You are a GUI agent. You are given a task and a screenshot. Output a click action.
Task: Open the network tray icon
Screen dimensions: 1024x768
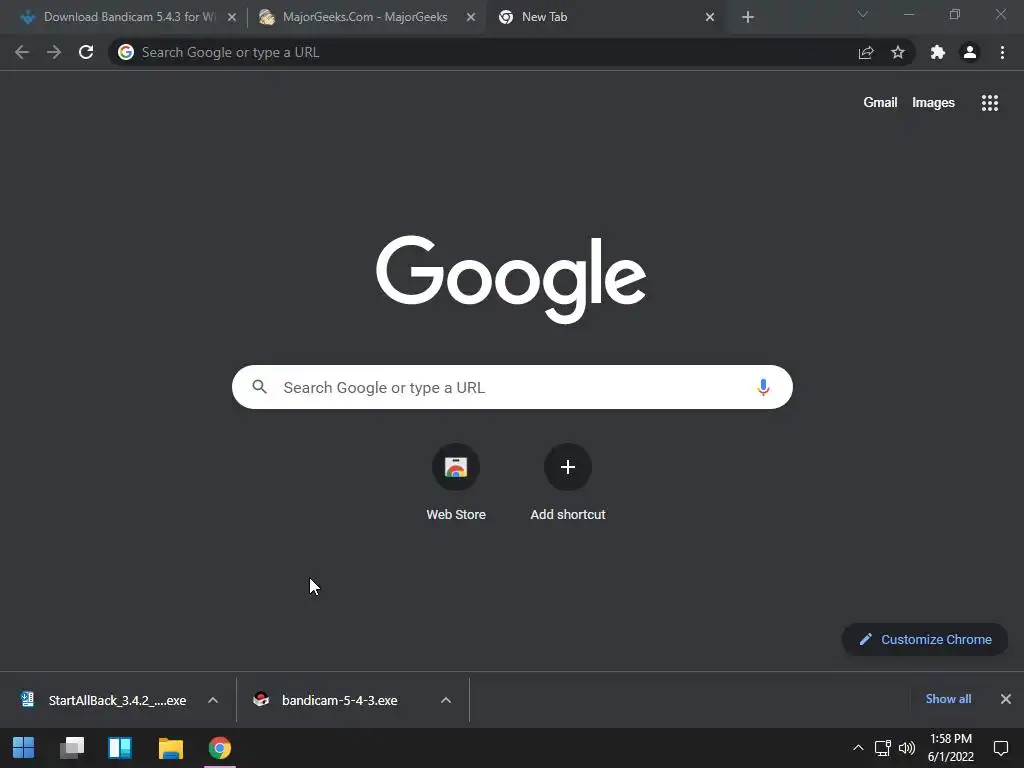tap(882, 748)
